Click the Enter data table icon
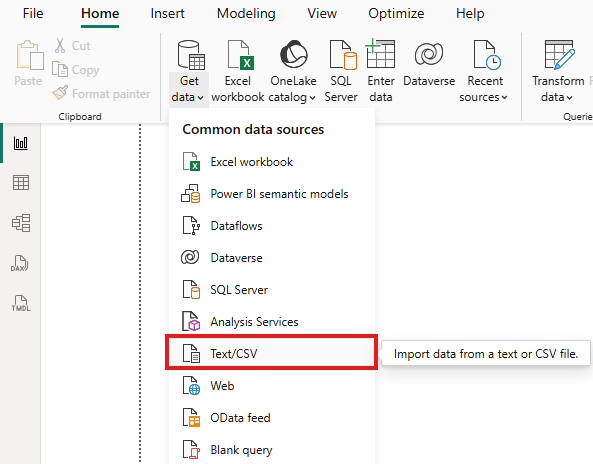Image resolution: width=593 pixels, height=464 pixels. (x=380, y=54)
